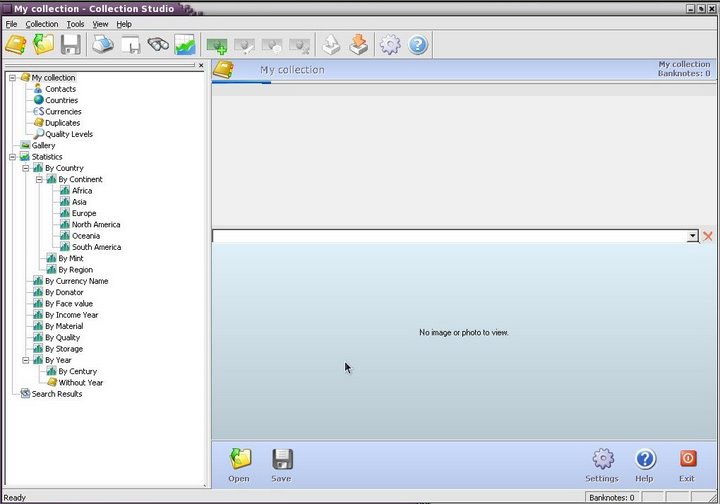The image size is (720, 504).
Task: Open the filter combo box dropdown arrow
Action: (692, 236)
